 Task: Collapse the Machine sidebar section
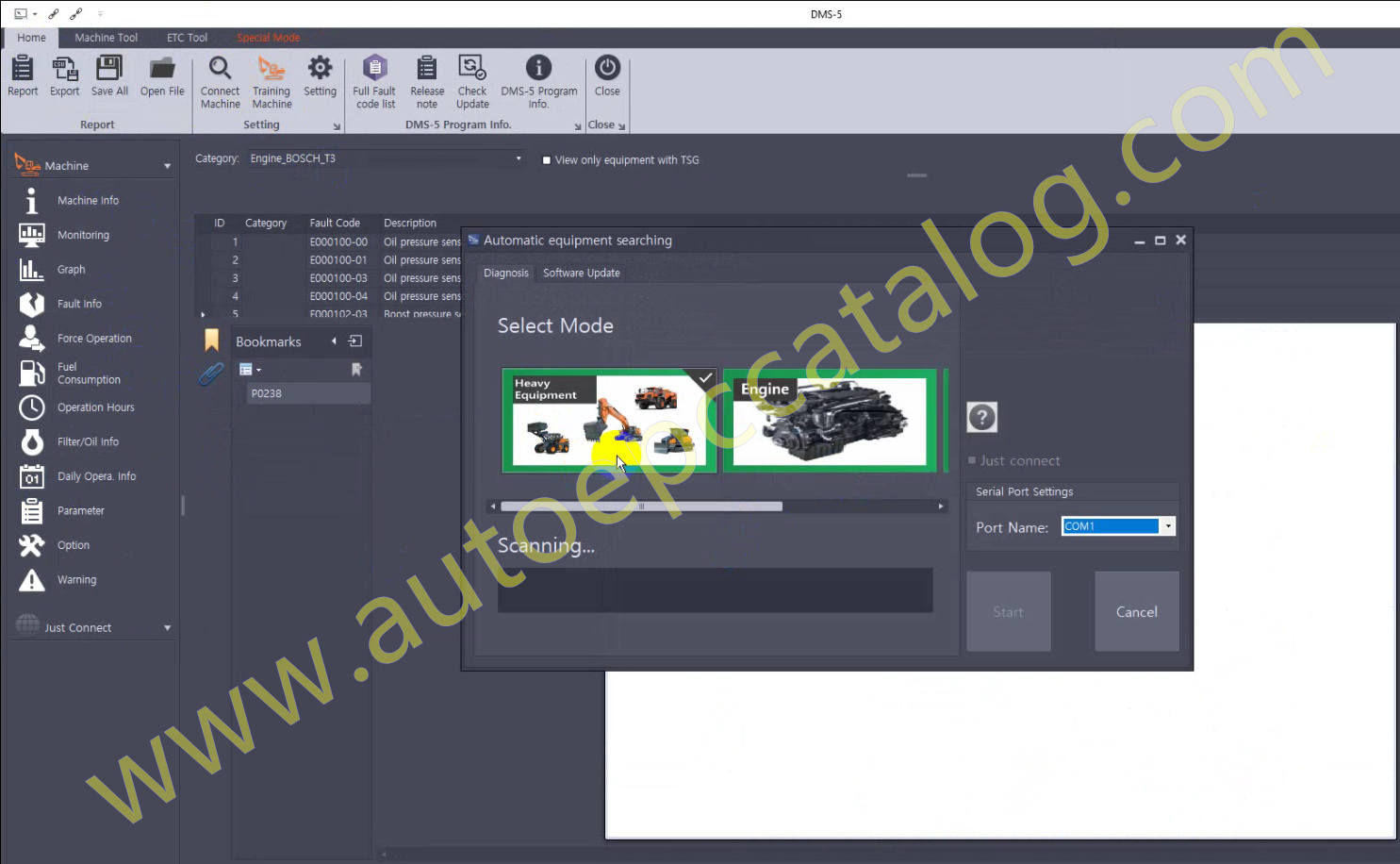tap(167, 166)
